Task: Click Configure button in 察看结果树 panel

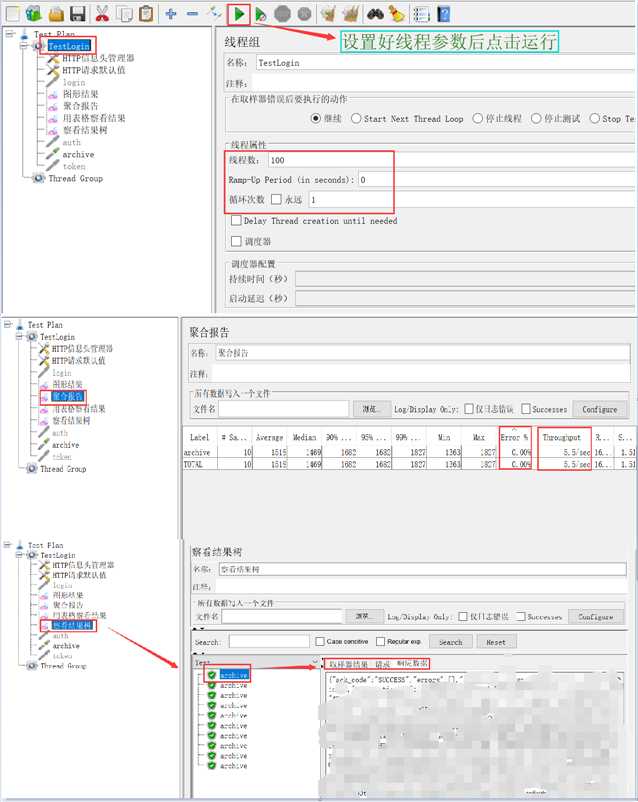Action: coord(596,617)
